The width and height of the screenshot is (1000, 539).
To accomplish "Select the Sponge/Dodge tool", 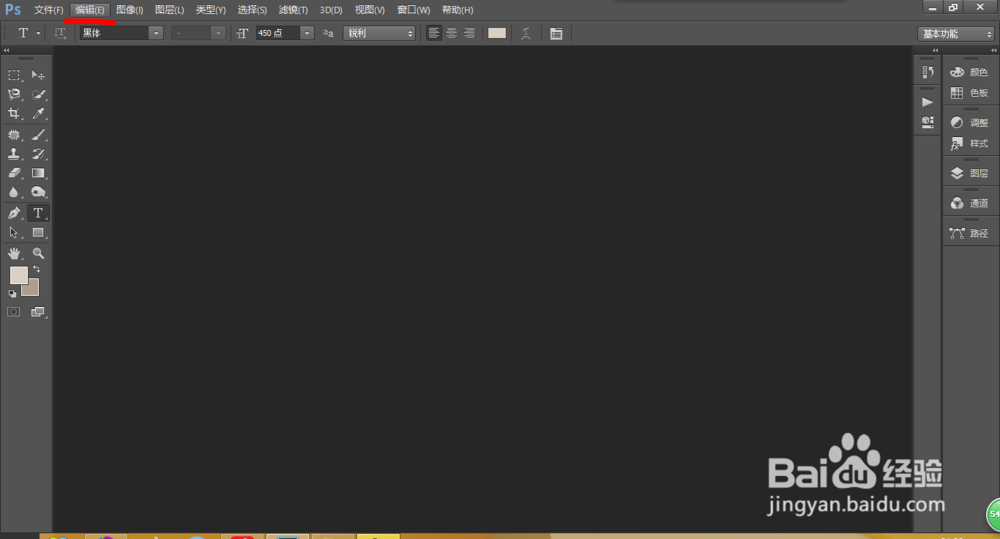I will coord(38,192).
